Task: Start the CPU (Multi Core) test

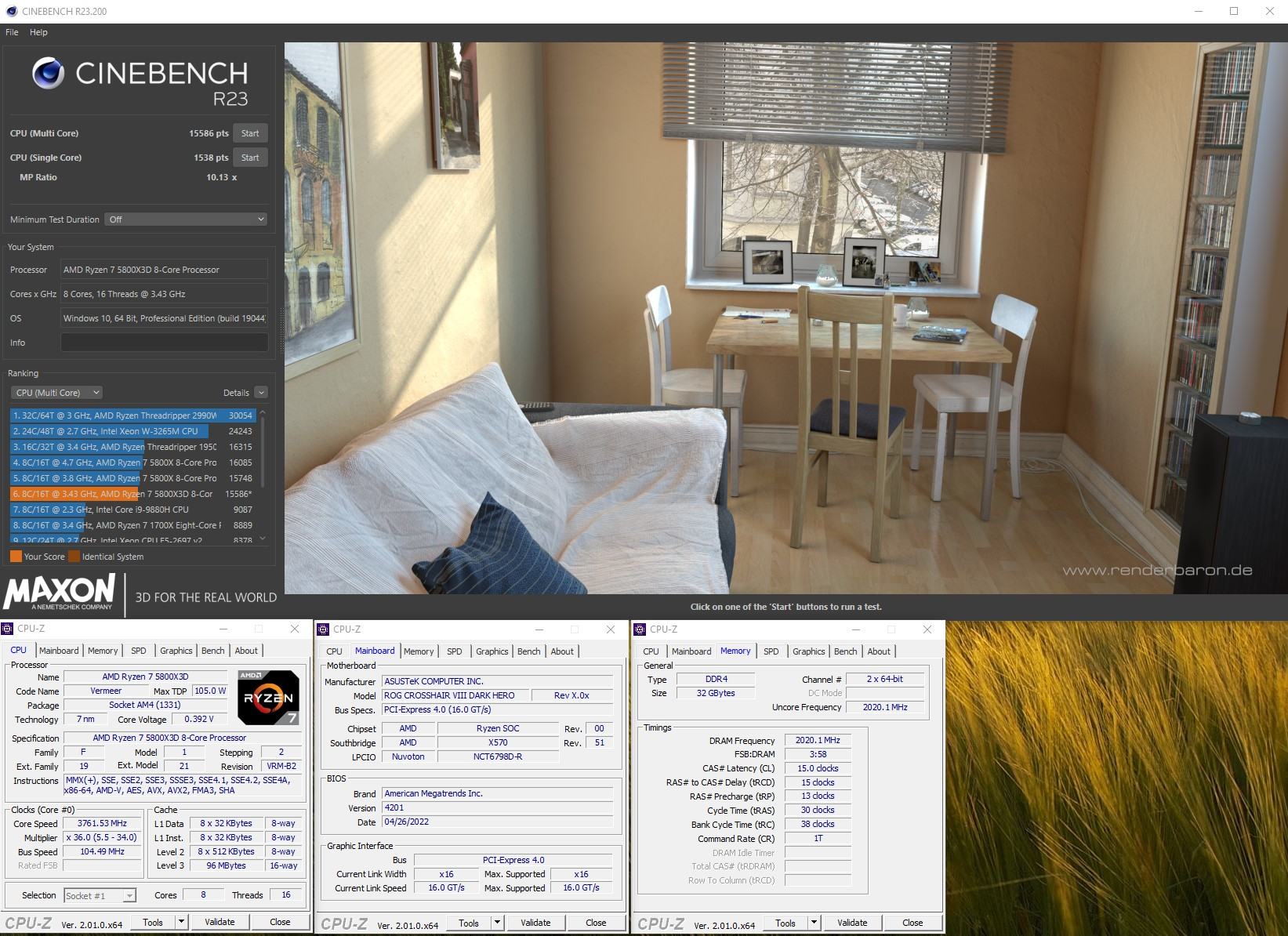Action: (250, 133)
